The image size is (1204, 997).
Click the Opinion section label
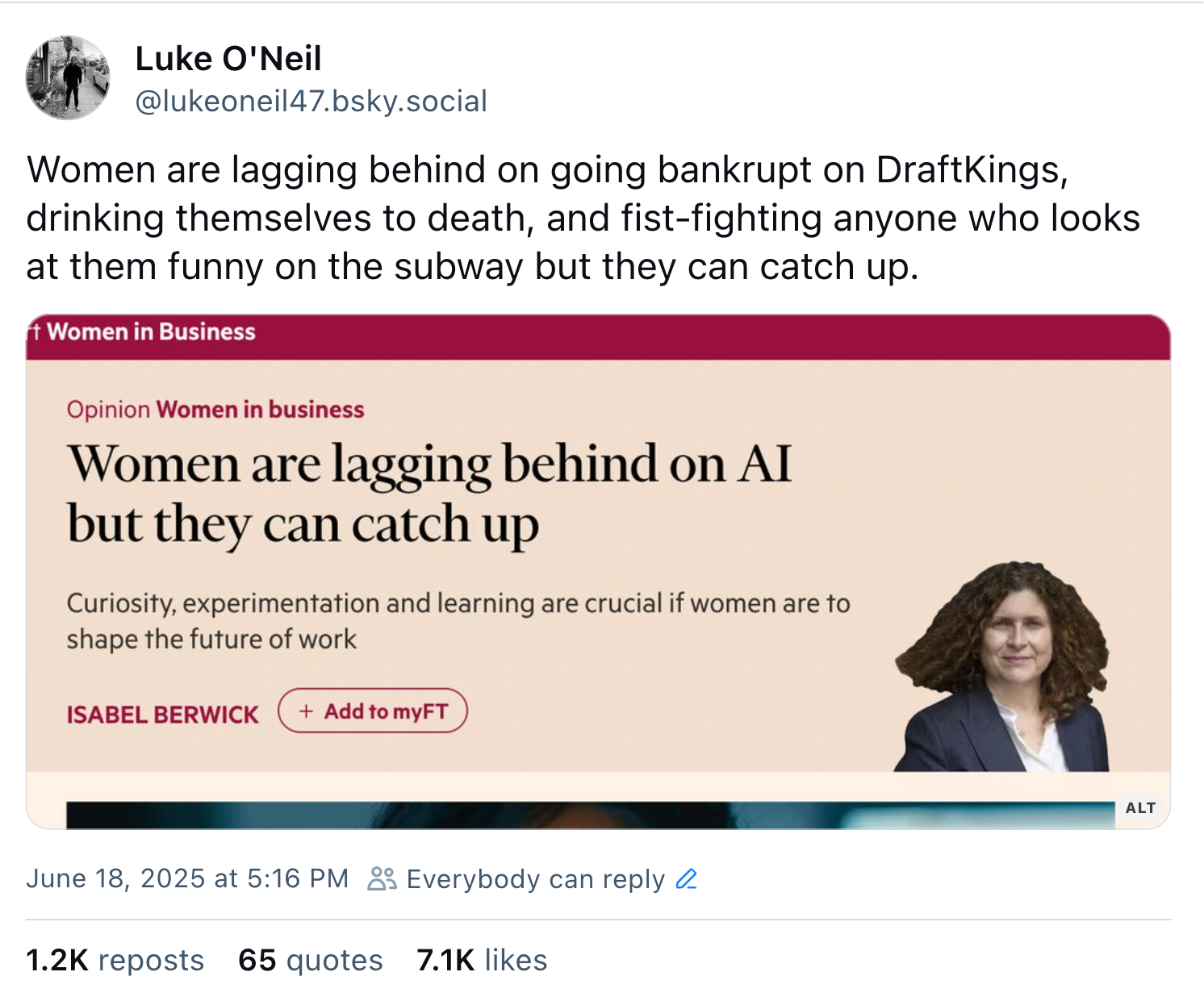(108, 410)
